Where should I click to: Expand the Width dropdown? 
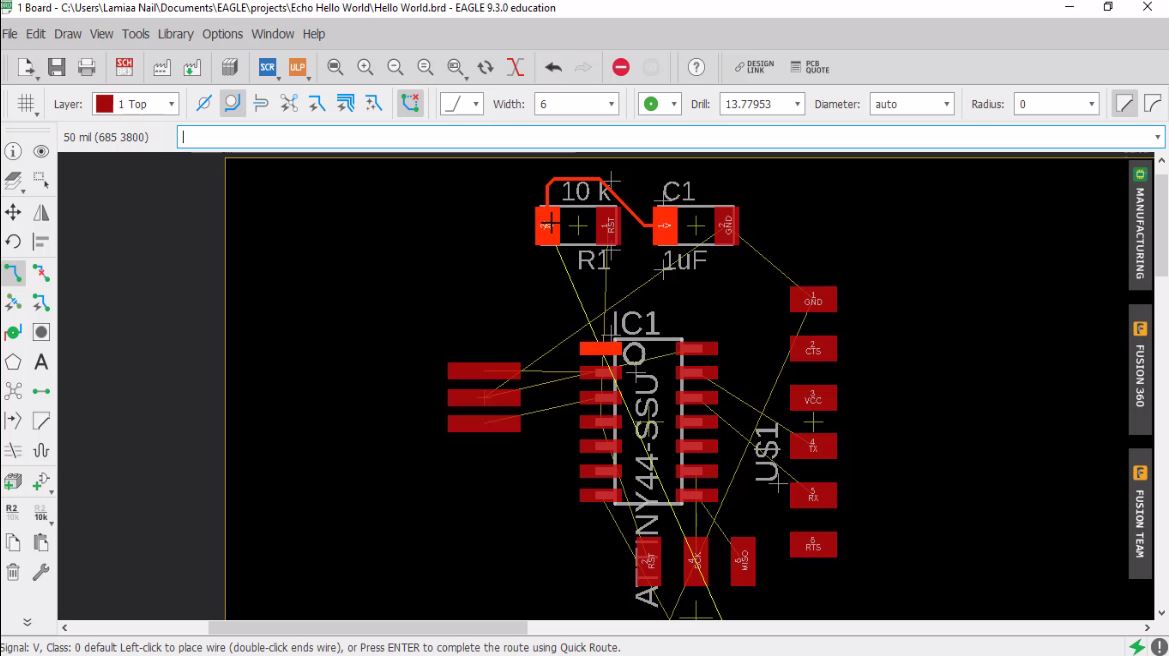tap(576, 104)
